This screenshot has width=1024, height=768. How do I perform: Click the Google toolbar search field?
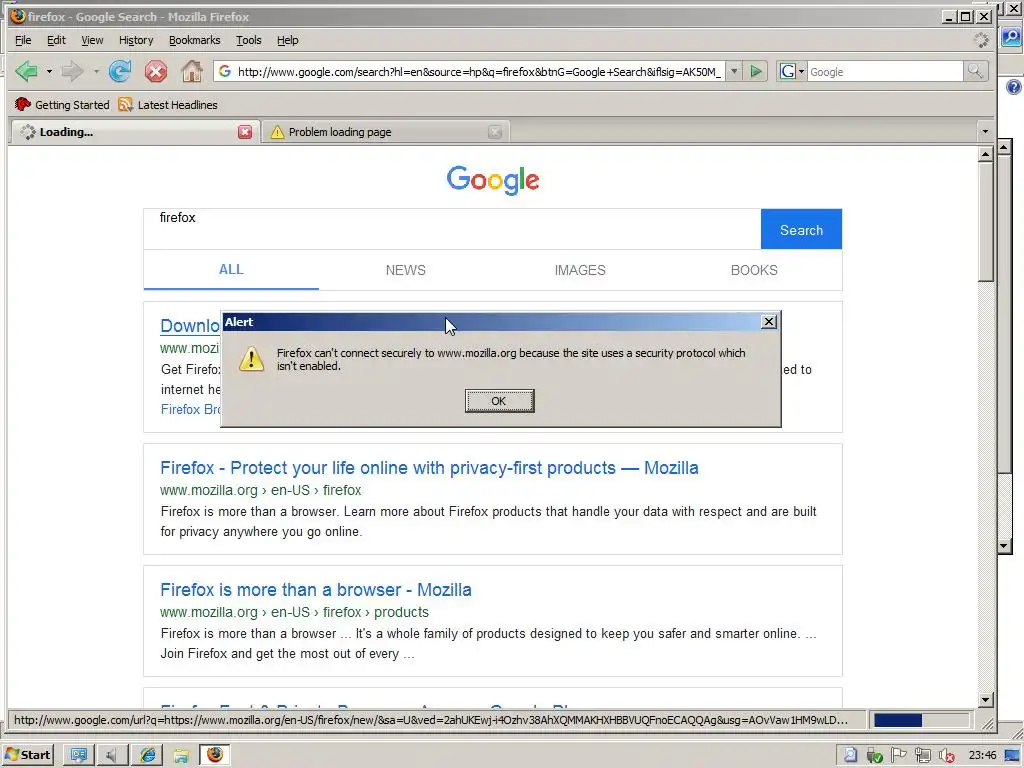(885, 71)
